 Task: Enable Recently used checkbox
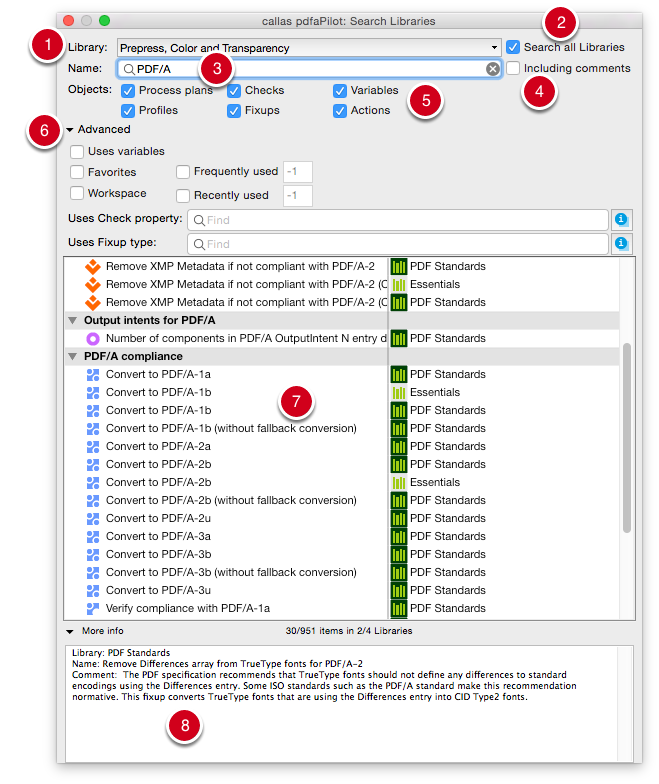(x=182, y=196)
